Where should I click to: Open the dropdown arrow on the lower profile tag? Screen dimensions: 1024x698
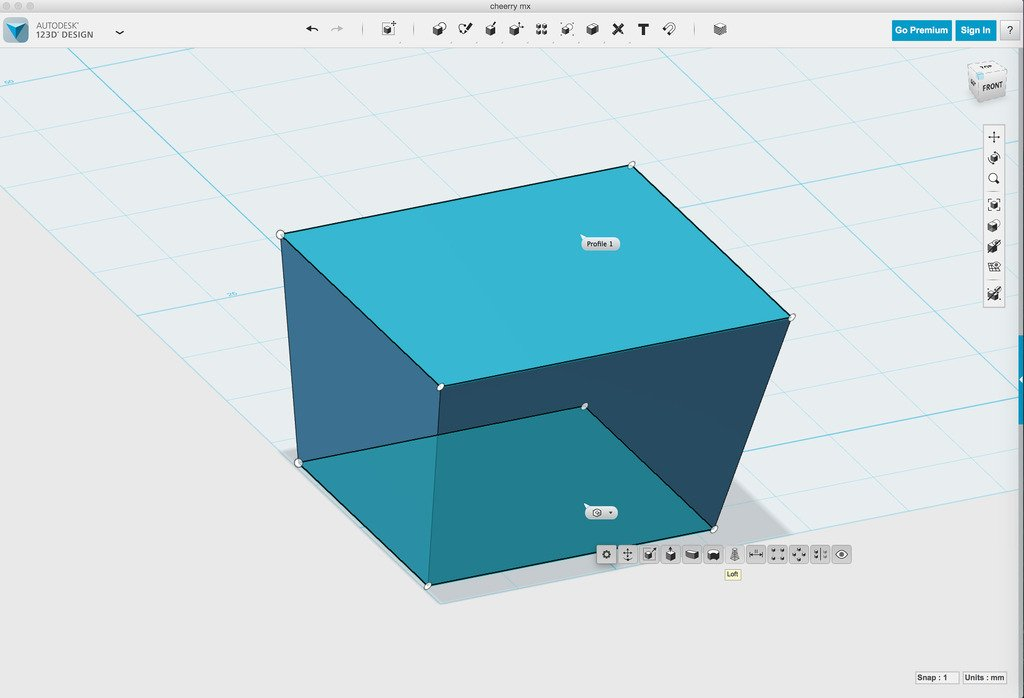[611, 513]
